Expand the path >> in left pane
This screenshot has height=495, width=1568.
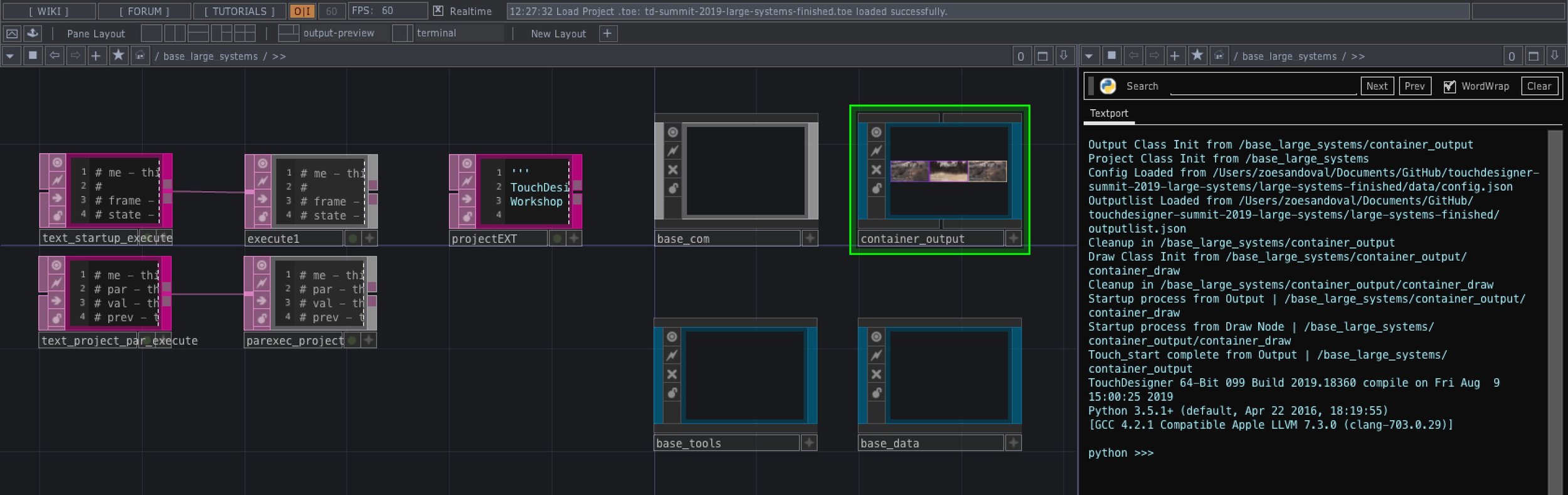[x=279, y=56]
